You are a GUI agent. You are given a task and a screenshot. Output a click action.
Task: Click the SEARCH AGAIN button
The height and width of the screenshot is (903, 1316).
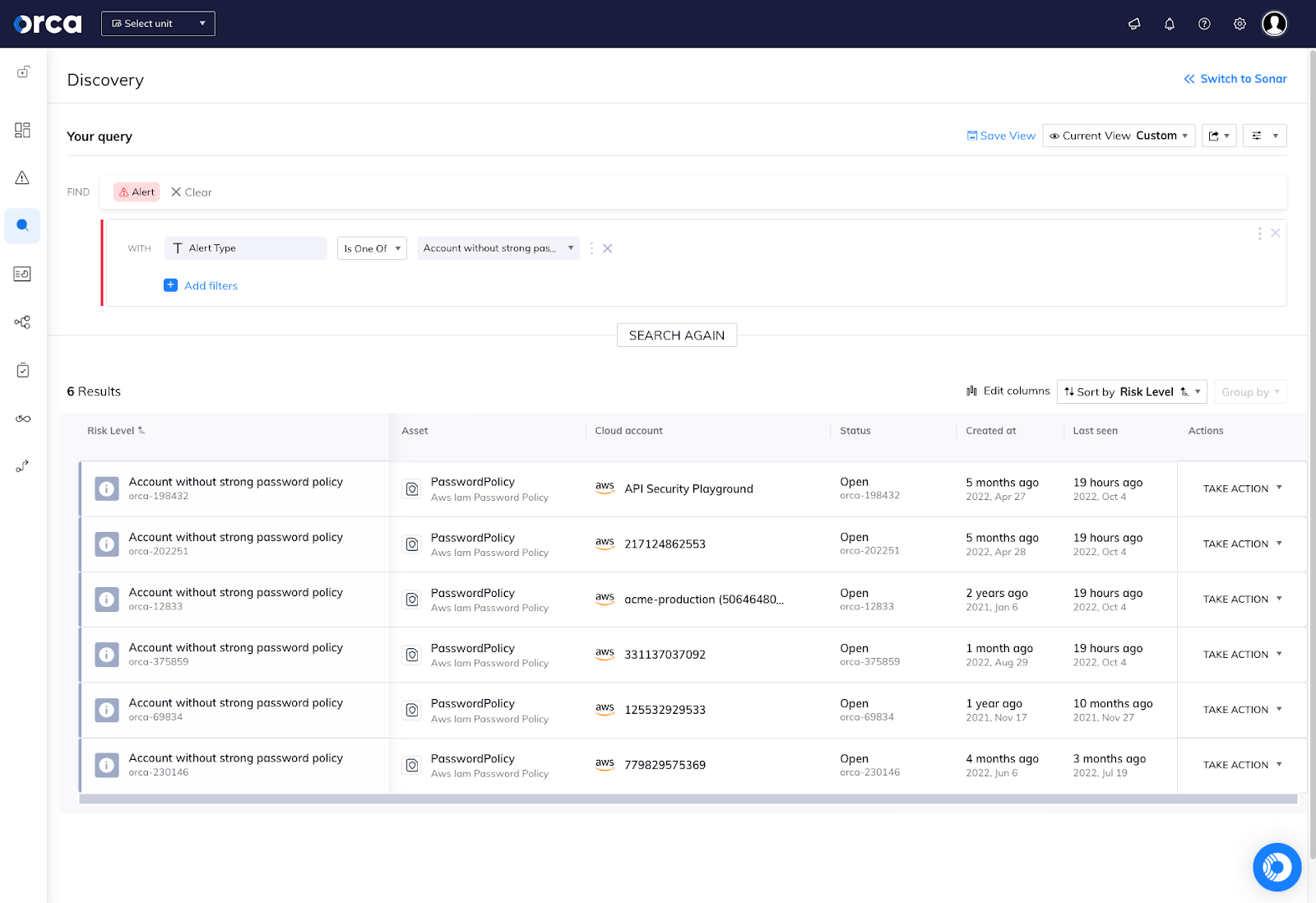(x=676, y=335)
